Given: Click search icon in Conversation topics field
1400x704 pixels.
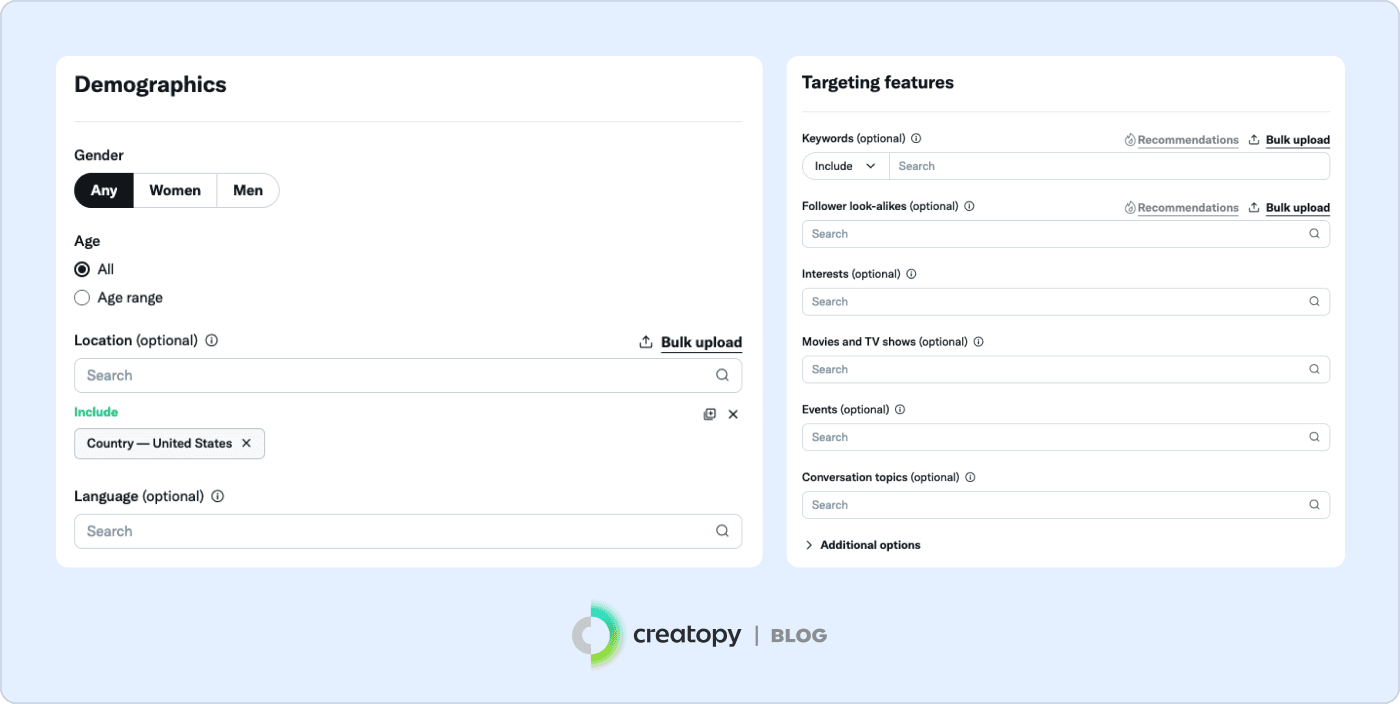Looking at the screenshot, I should pyautogui.click(x=1315, y=505).
